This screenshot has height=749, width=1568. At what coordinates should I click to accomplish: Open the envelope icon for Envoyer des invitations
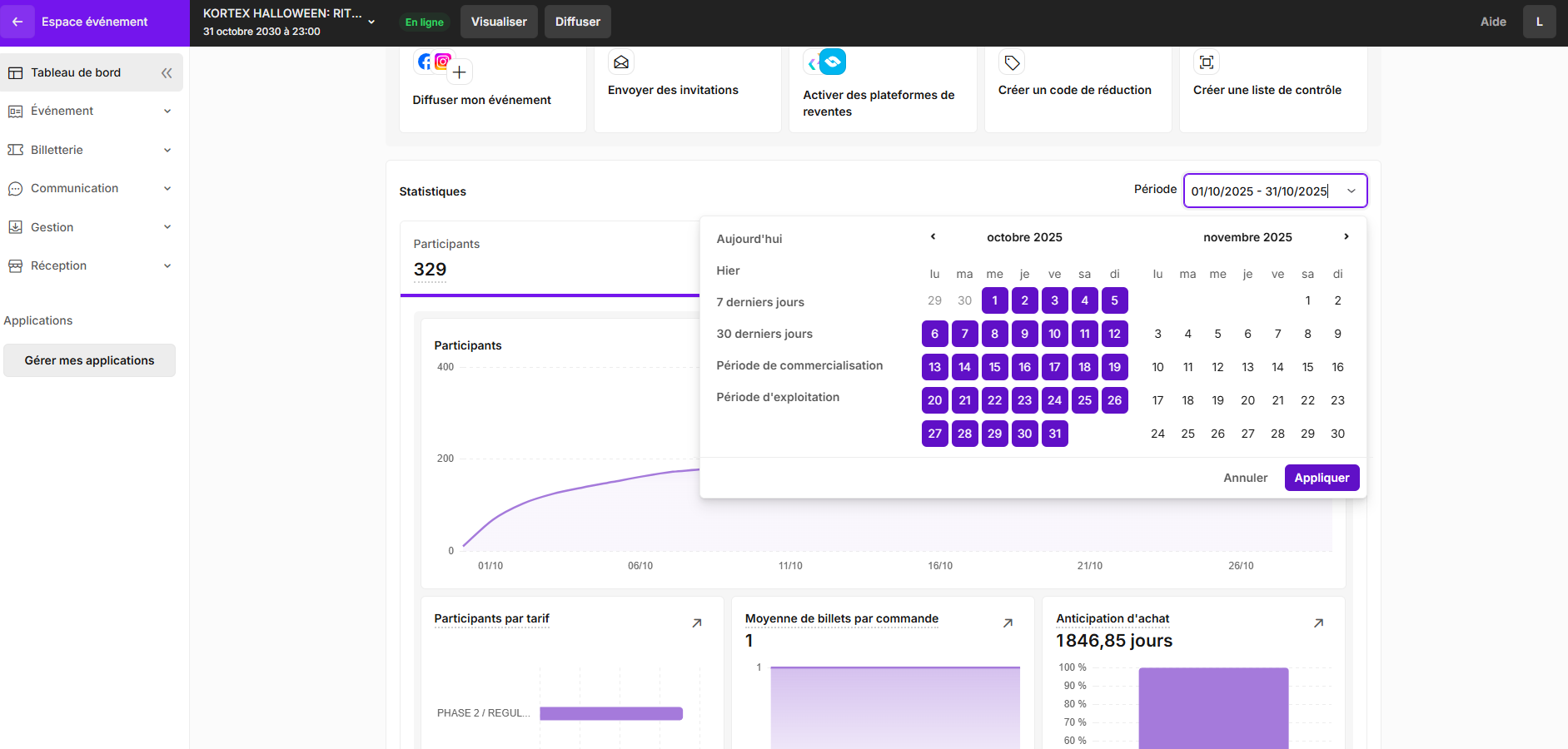[621, 62]
